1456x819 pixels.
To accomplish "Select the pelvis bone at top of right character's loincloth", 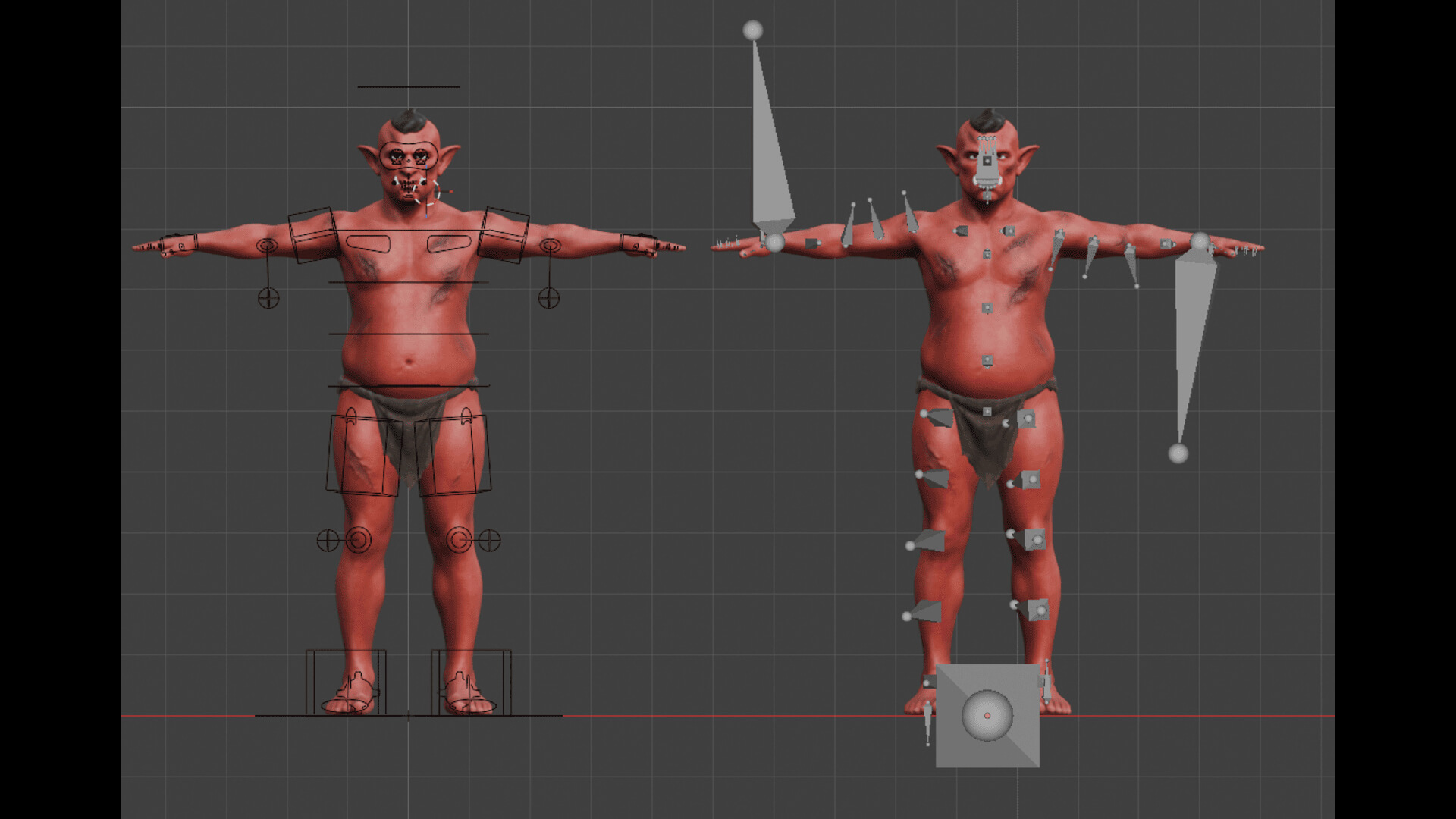I will click(x=987, y=412).
